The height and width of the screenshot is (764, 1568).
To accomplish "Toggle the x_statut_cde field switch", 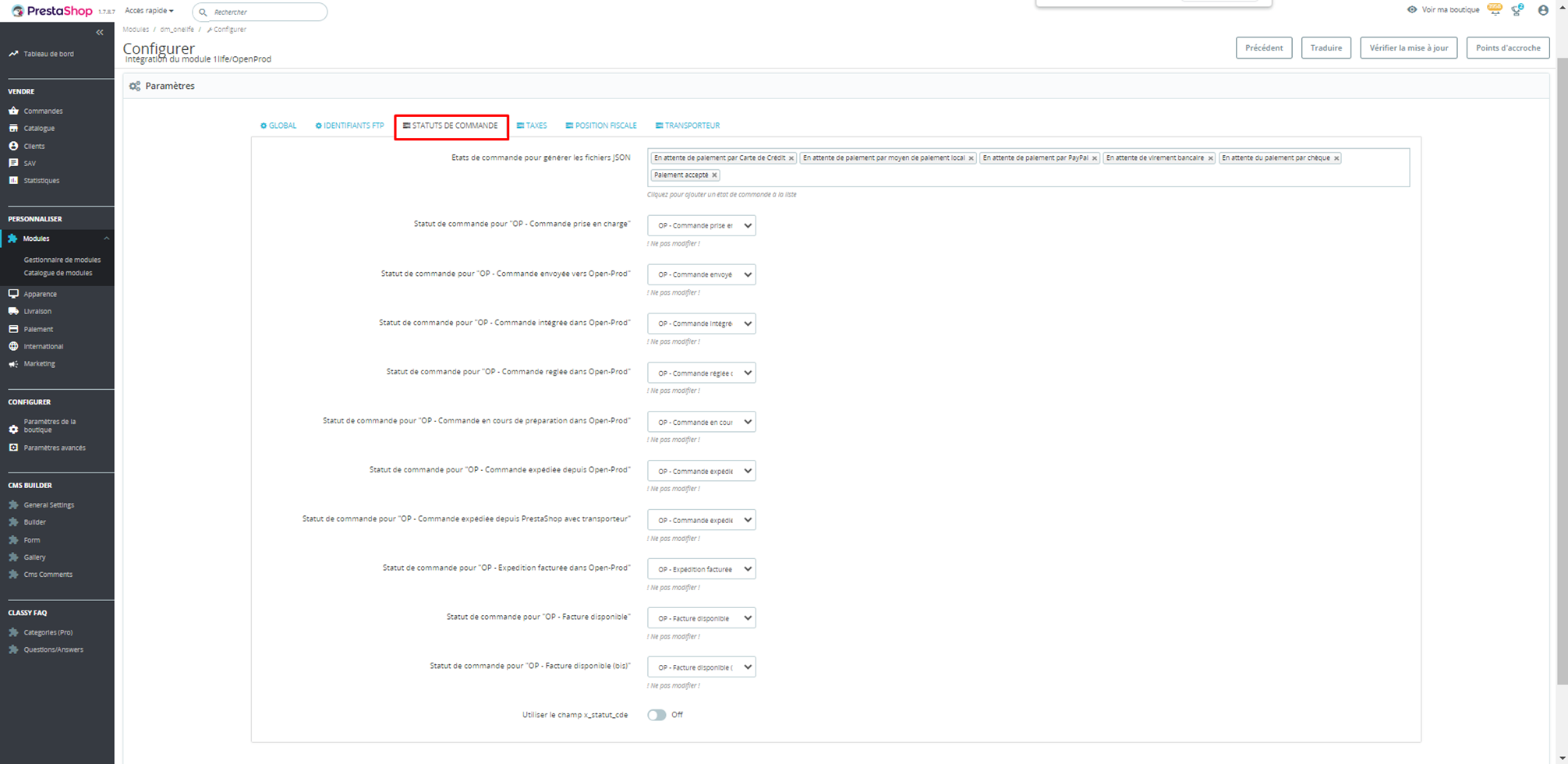I will pyautogui.click(x=657, y=715).
